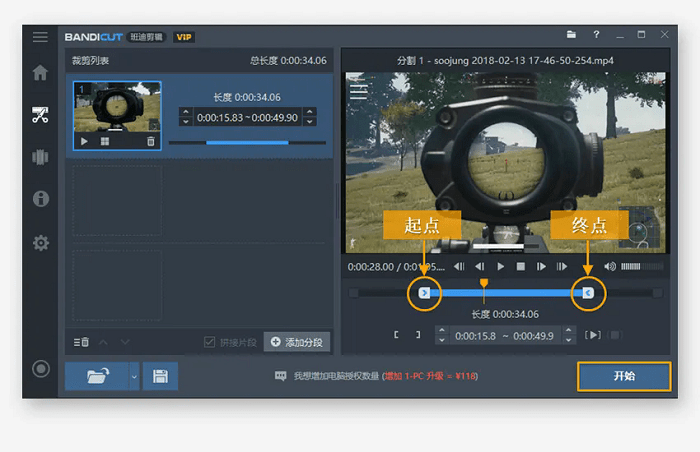Delete segment 1 with the thumbnail trash icon
The width and height of the screenshot is (700, 452).
(151, 141)
